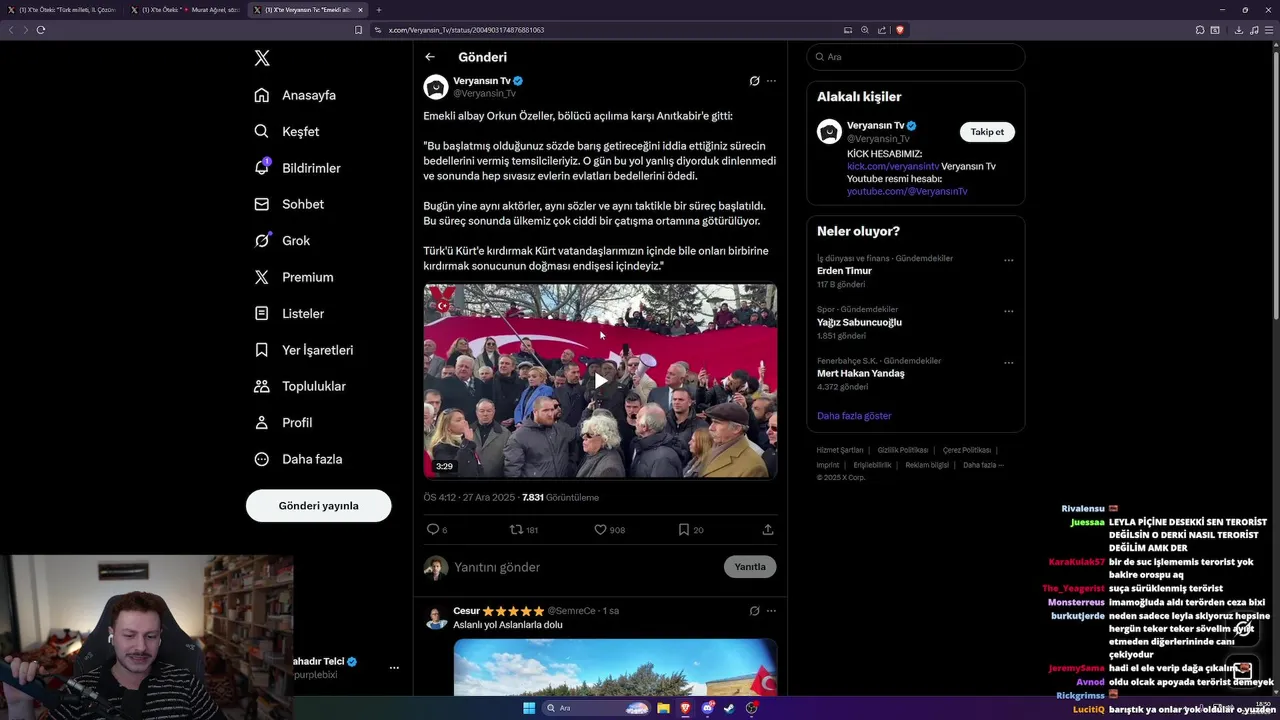
Task: Click the reply icon with 6 replies
Action: tap(433, 530)
